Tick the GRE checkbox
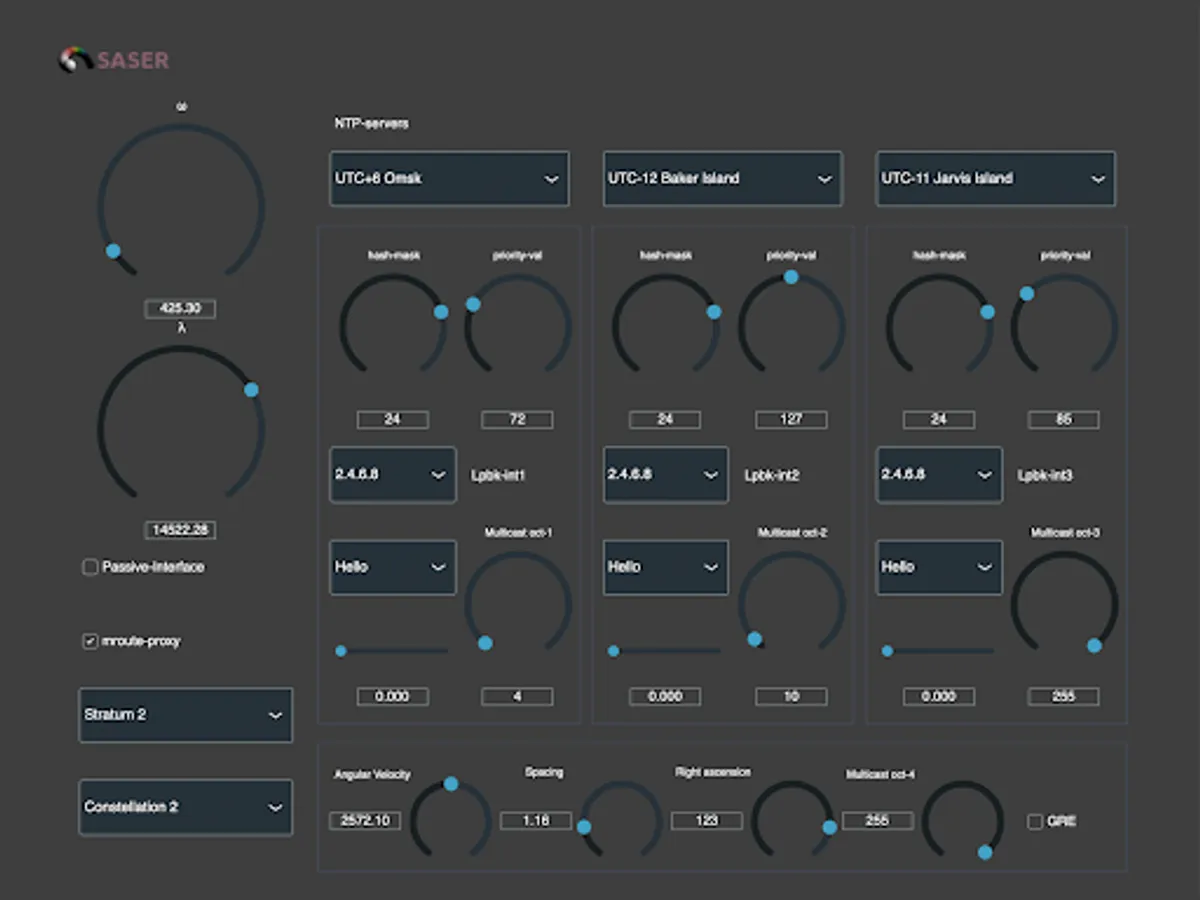 (x=1035, y=822)
